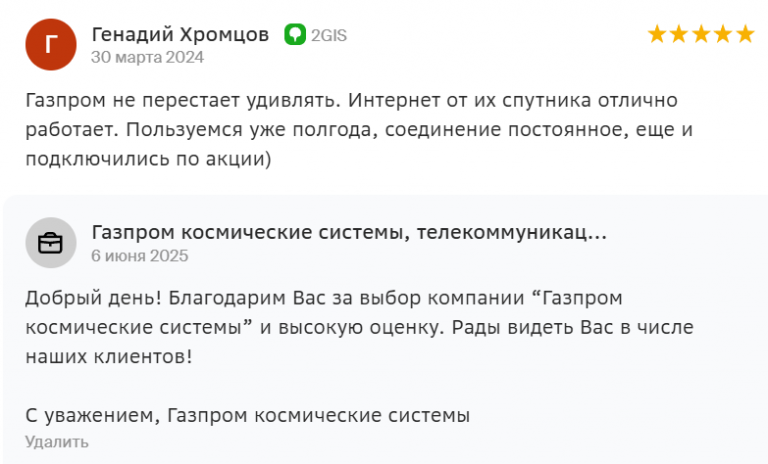Click the briefcase company avatar icon

[x=51, y=243]
